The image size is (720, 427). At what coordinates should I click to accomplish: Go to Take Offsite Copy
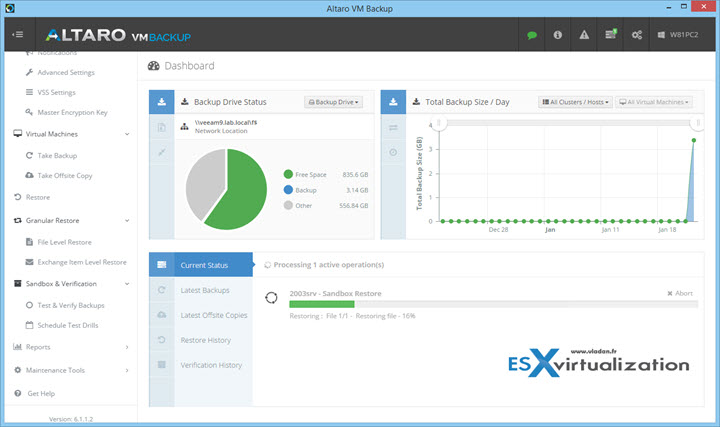[x=65, y=175]
